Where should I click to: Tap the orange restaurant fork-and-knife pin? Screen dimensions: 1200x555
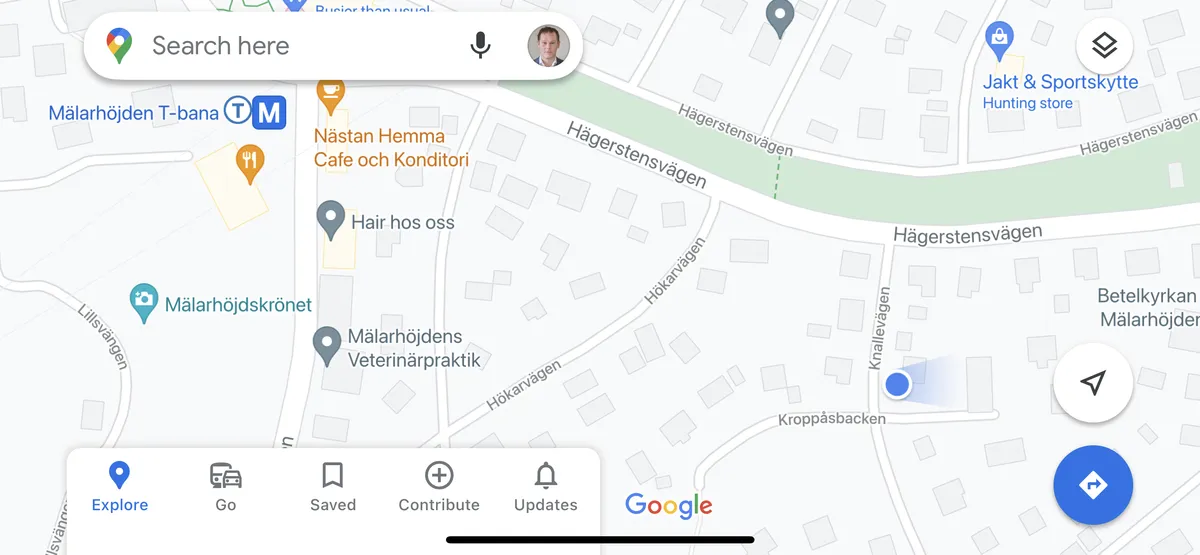click(250, 162)
